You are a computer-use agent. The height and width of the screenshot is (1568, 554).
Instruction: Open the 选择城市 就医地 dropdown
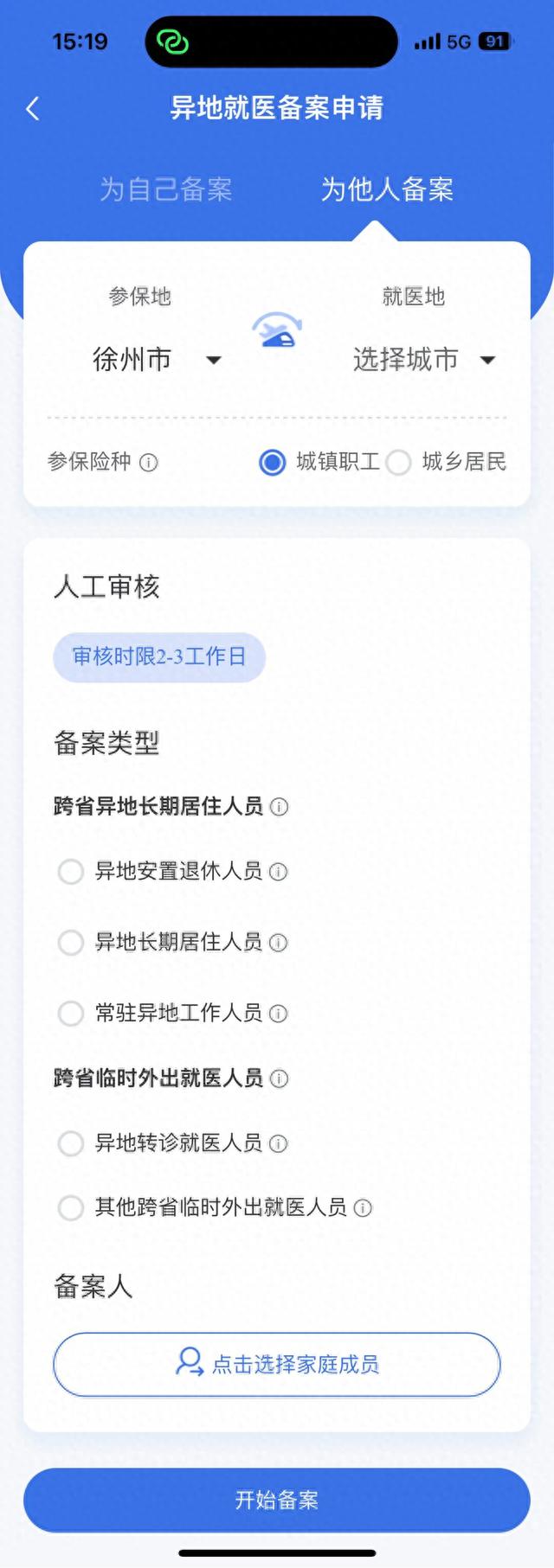point(422,359)
